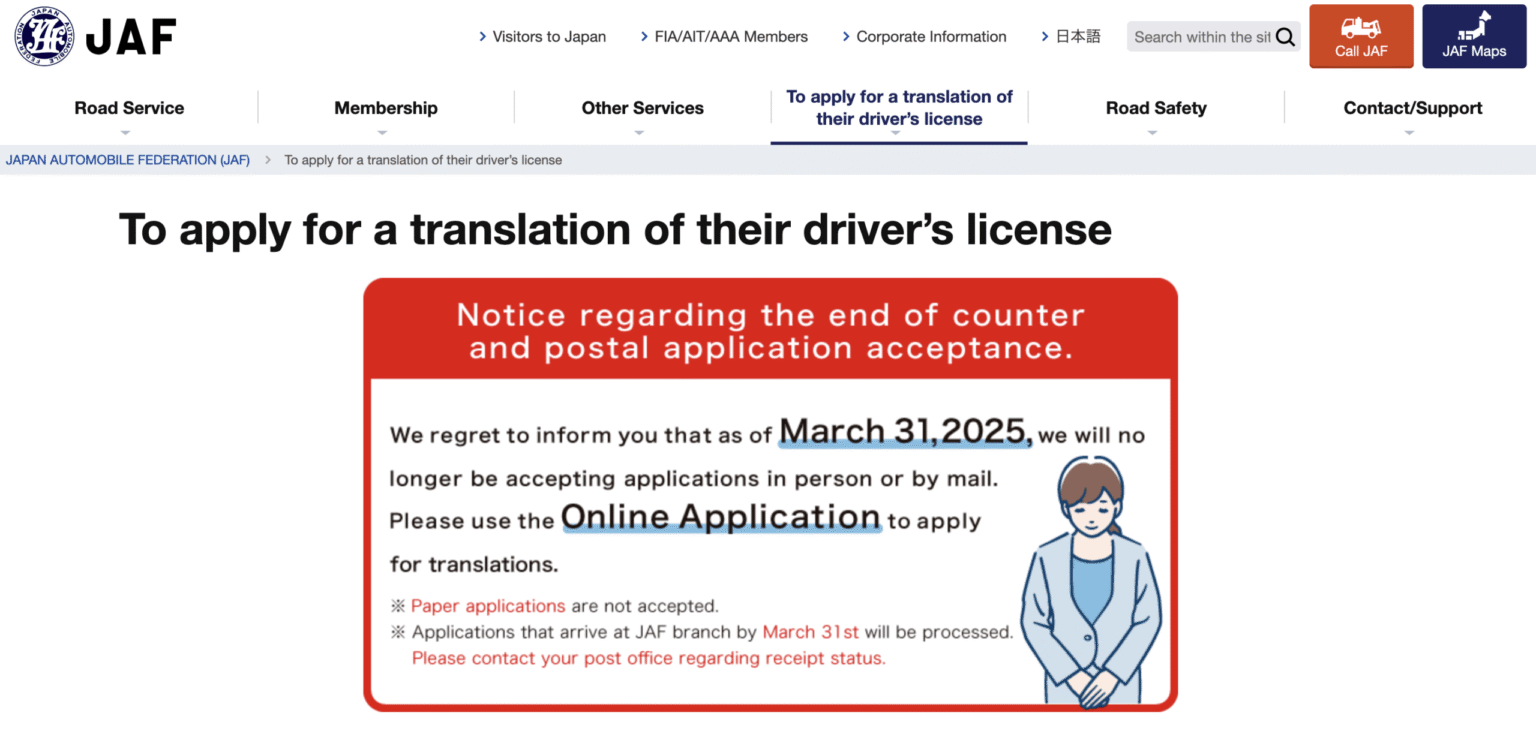Screen dimensions: 1536x731
Task: Click the JAF tow truck Call JAF icon
Action: pos(1360,27)
